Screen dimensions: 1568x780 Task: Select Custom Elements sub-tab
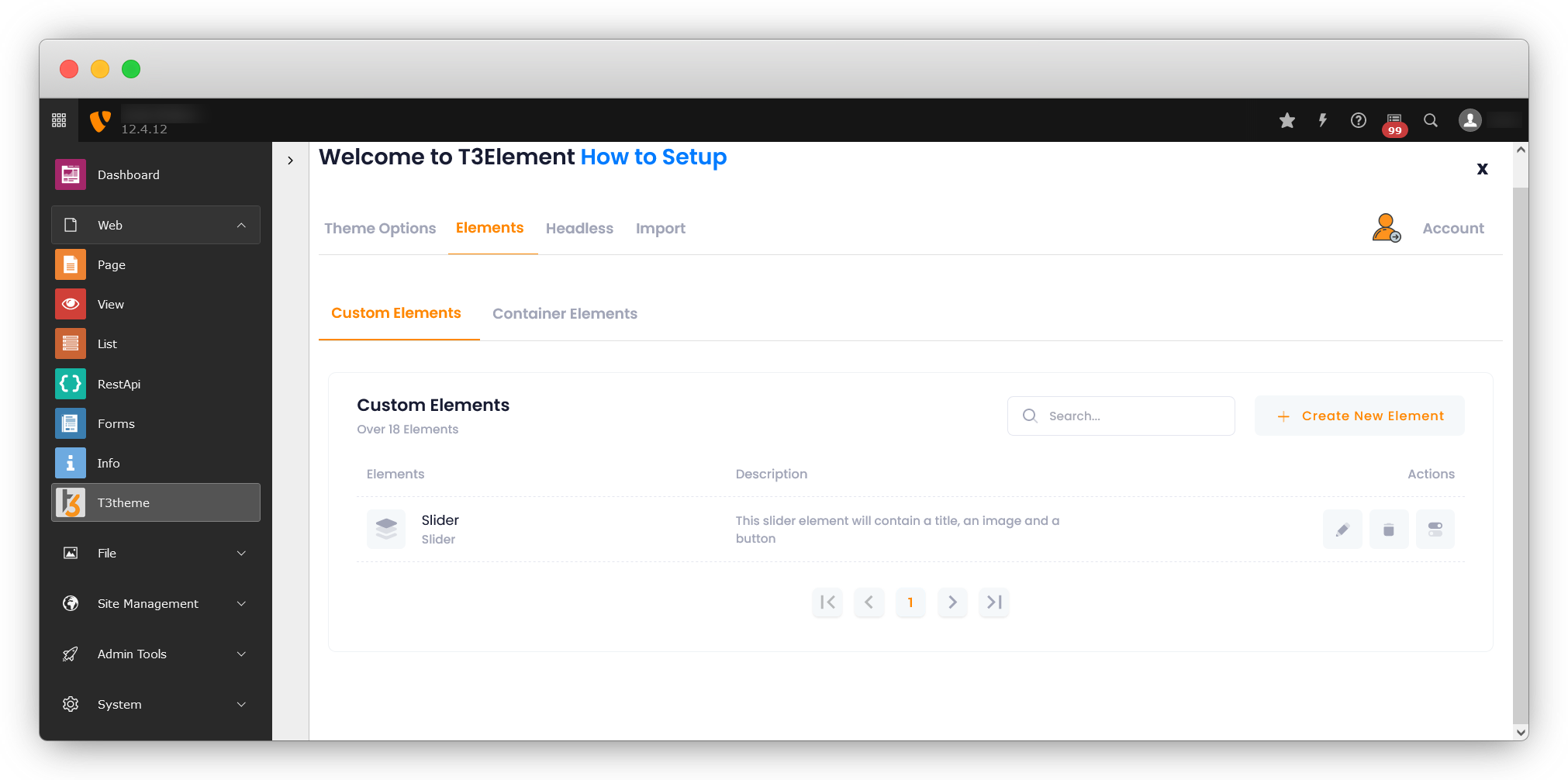(x=396, y=312)
